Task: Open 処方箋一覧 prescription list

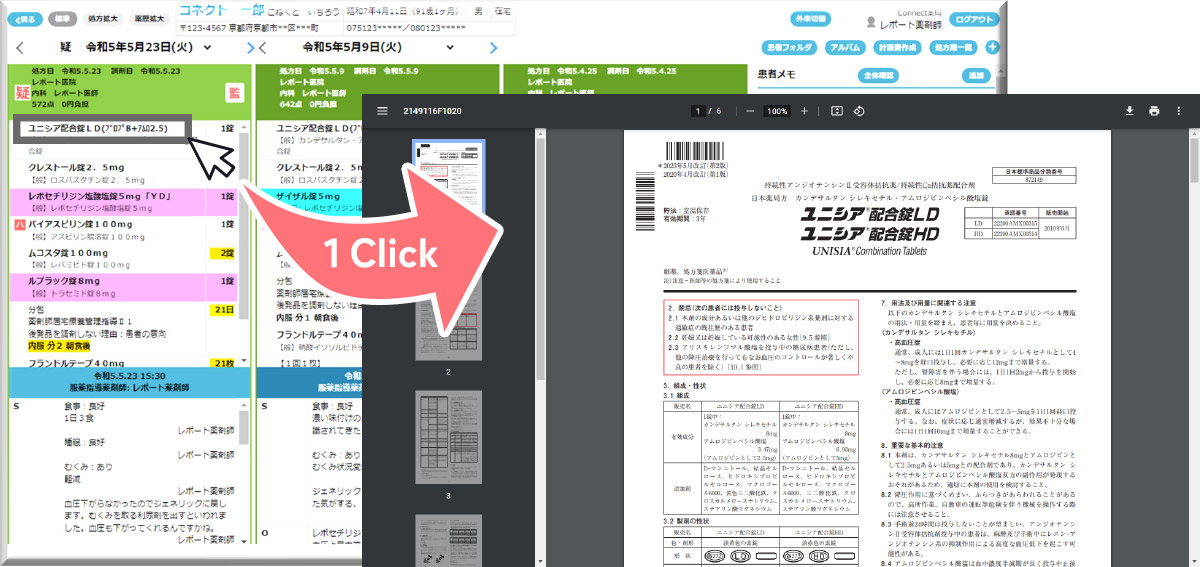Action: [x=954, y=47]
